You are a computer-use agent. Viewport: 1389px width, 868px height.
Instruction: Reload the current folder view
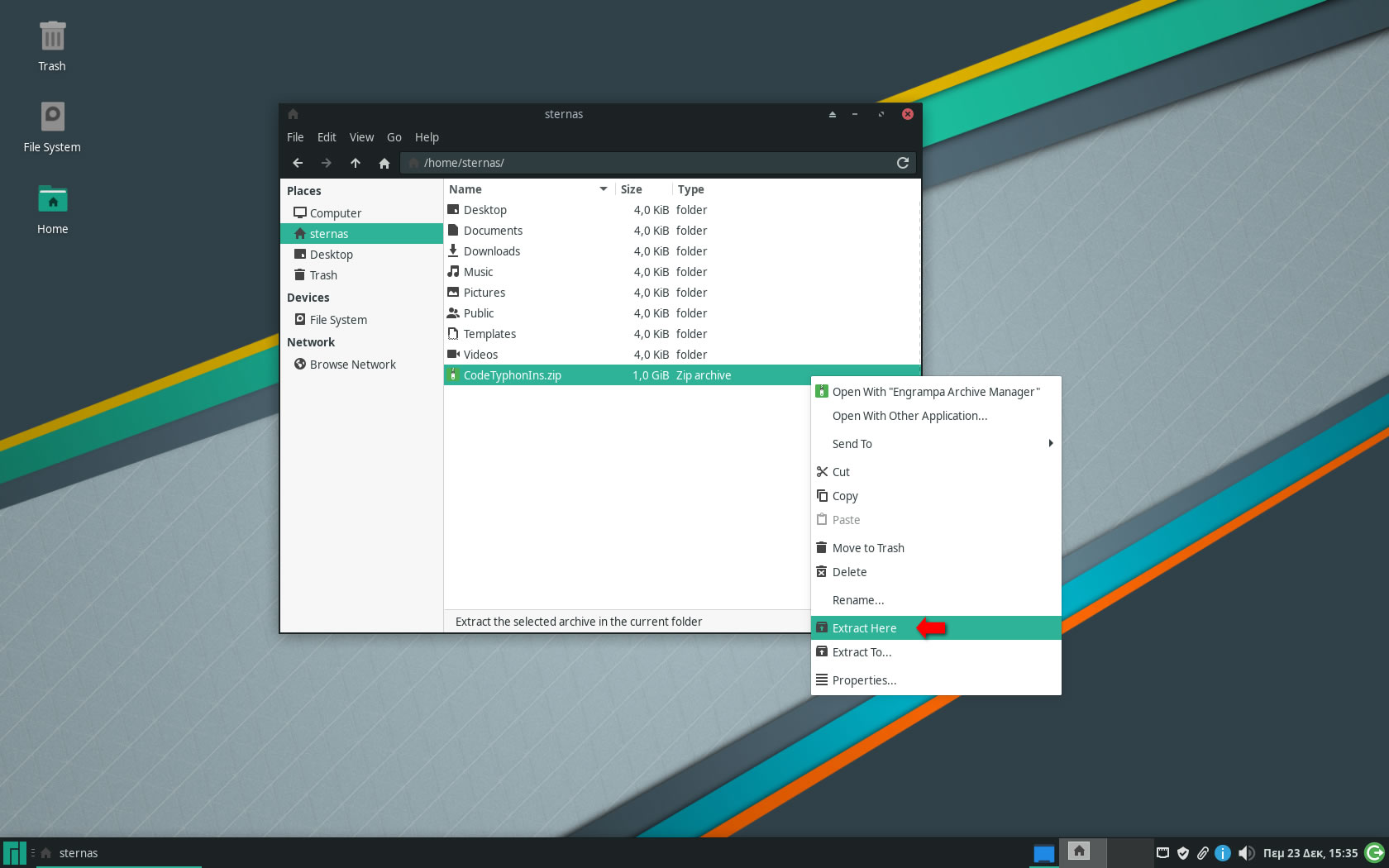(903, 163)
